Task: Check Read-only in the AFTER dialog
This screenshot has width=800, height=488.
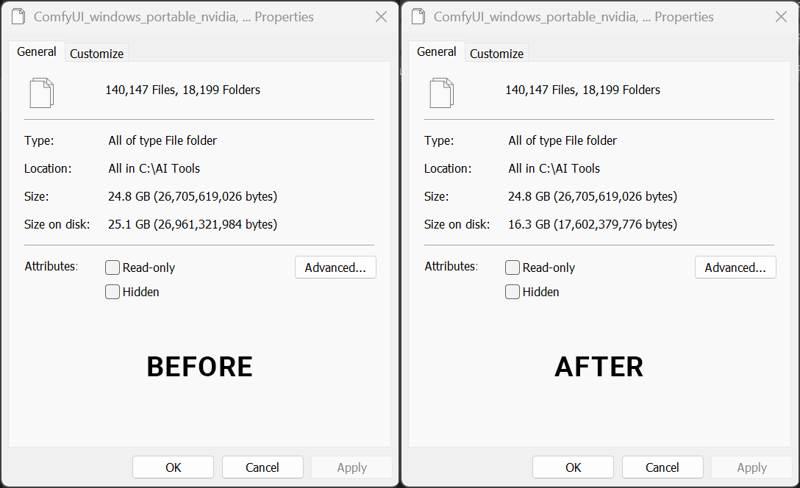Action: 513,268
